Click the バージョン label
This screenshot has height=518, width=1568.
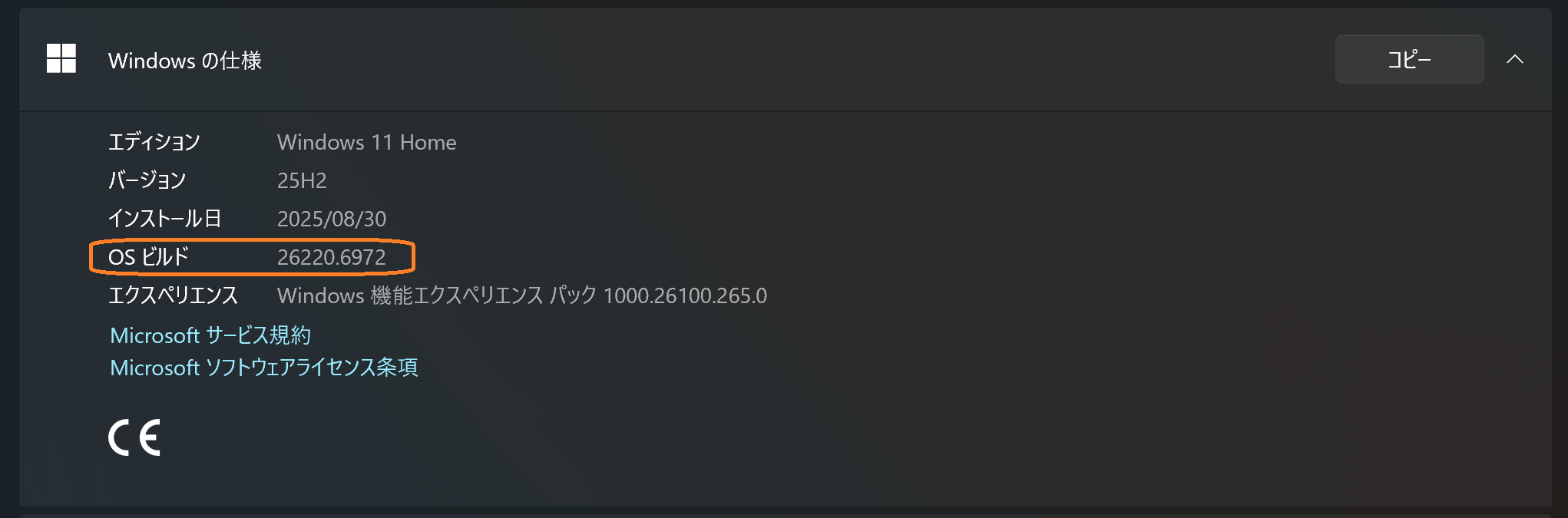click(147, 180)
